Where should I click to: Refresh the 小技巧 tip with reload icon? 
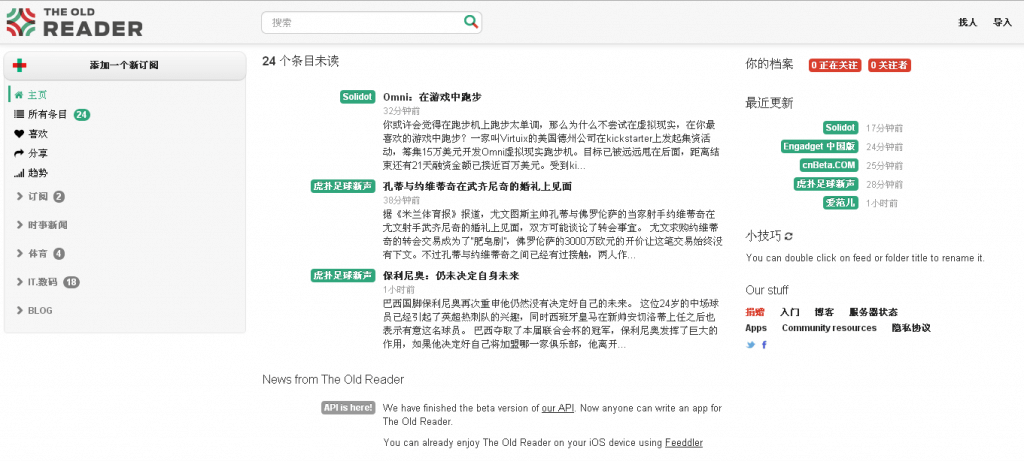tap(788, 236)
